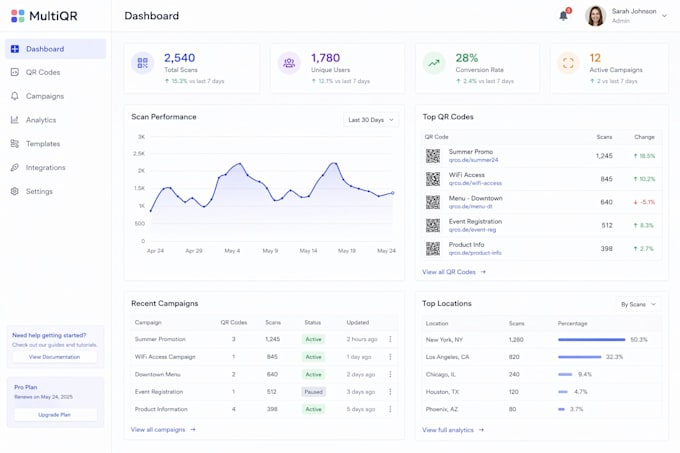The height and width of the screenshot is (453, 680).
Task: Click the WiFi Access QR code thumbnail
Action: 433,179
